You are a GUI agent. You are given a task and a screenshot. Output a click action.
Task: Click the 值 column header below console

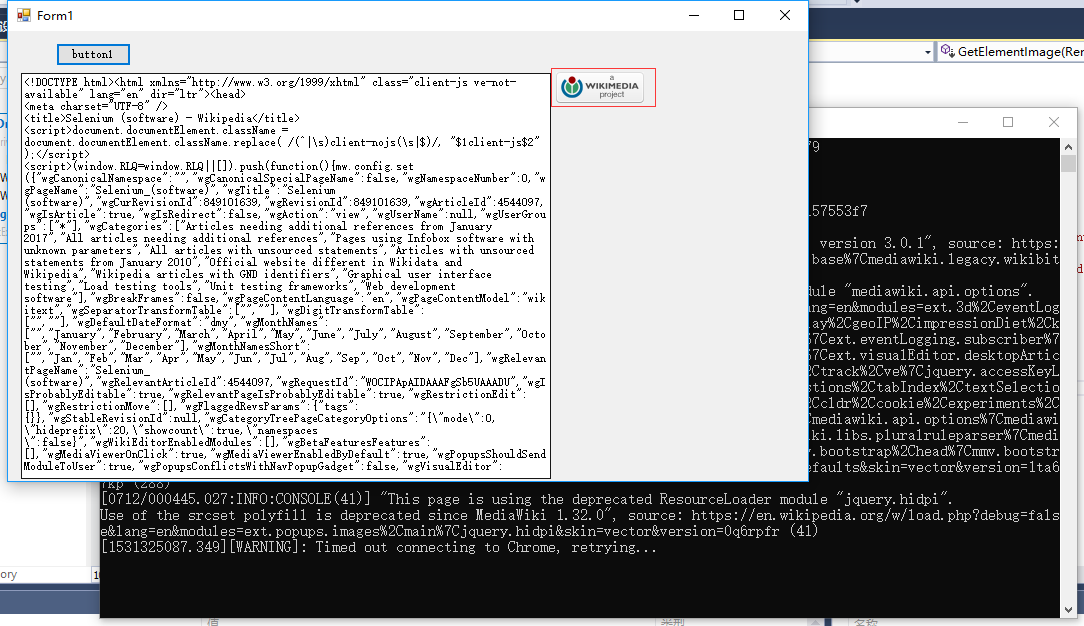[x=213, y=621]
